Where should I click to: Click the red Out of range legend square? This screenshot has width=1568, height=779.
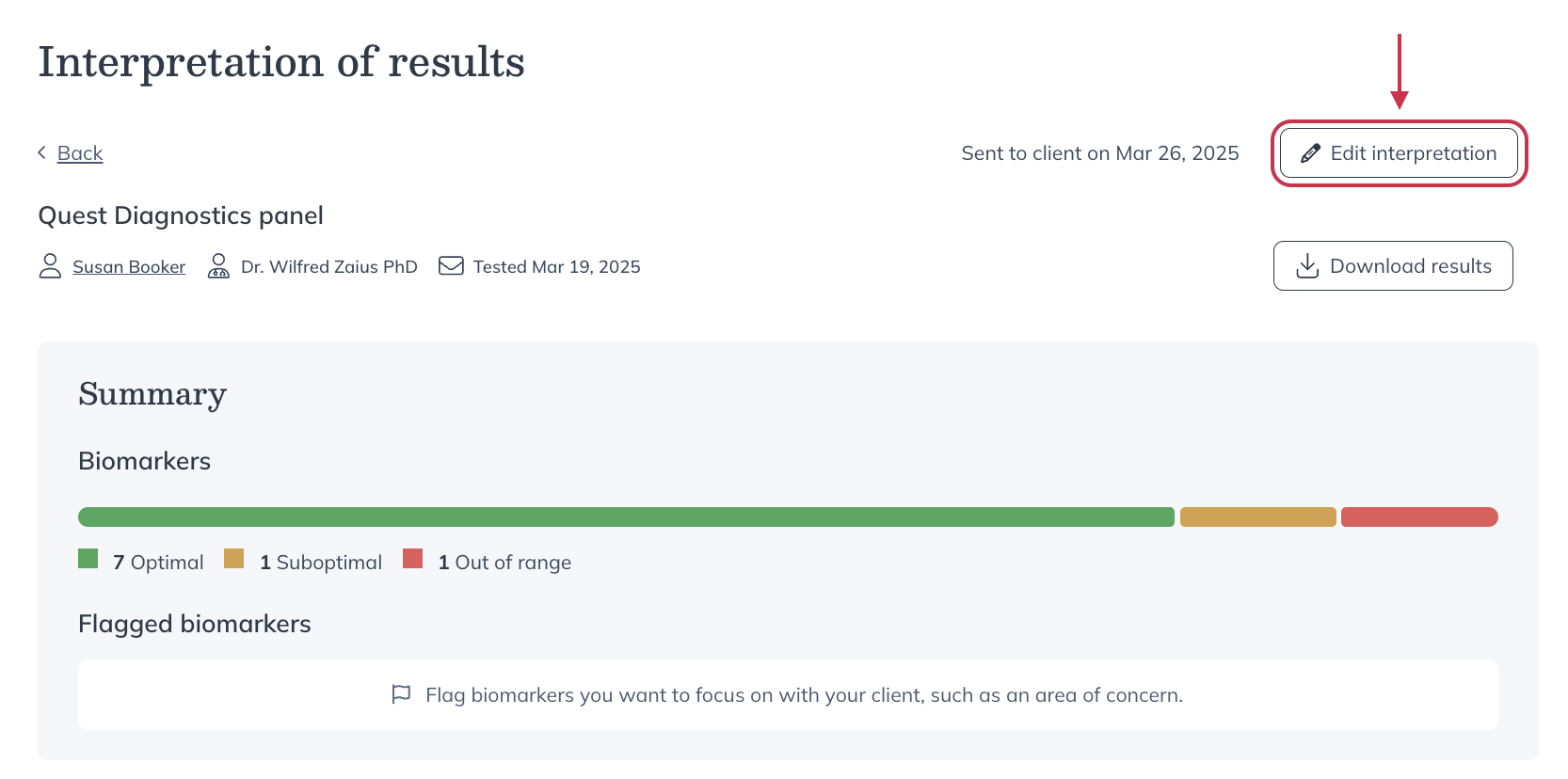pyautogui.click(x=412, y=559)
